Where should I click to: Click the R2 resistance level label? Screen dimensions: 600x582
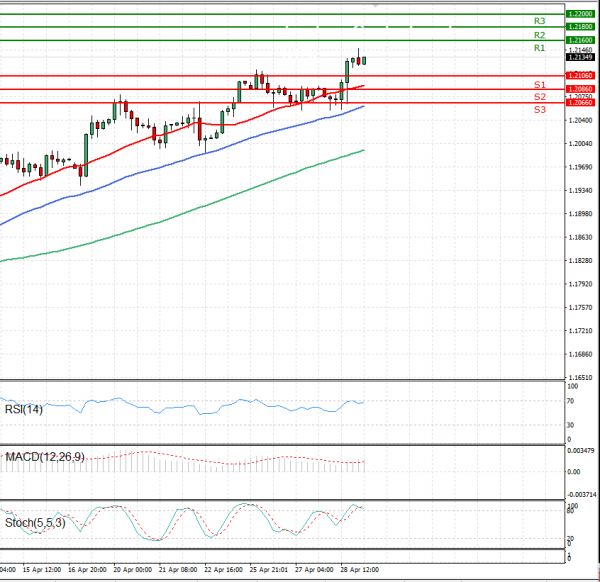coord(539,34)
